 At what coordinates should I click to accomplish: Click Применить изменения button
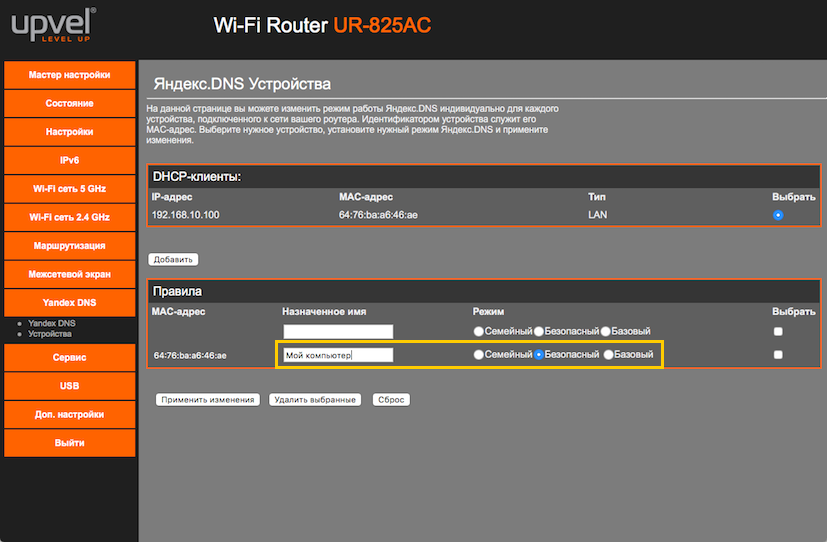click(x=208, y=400)
